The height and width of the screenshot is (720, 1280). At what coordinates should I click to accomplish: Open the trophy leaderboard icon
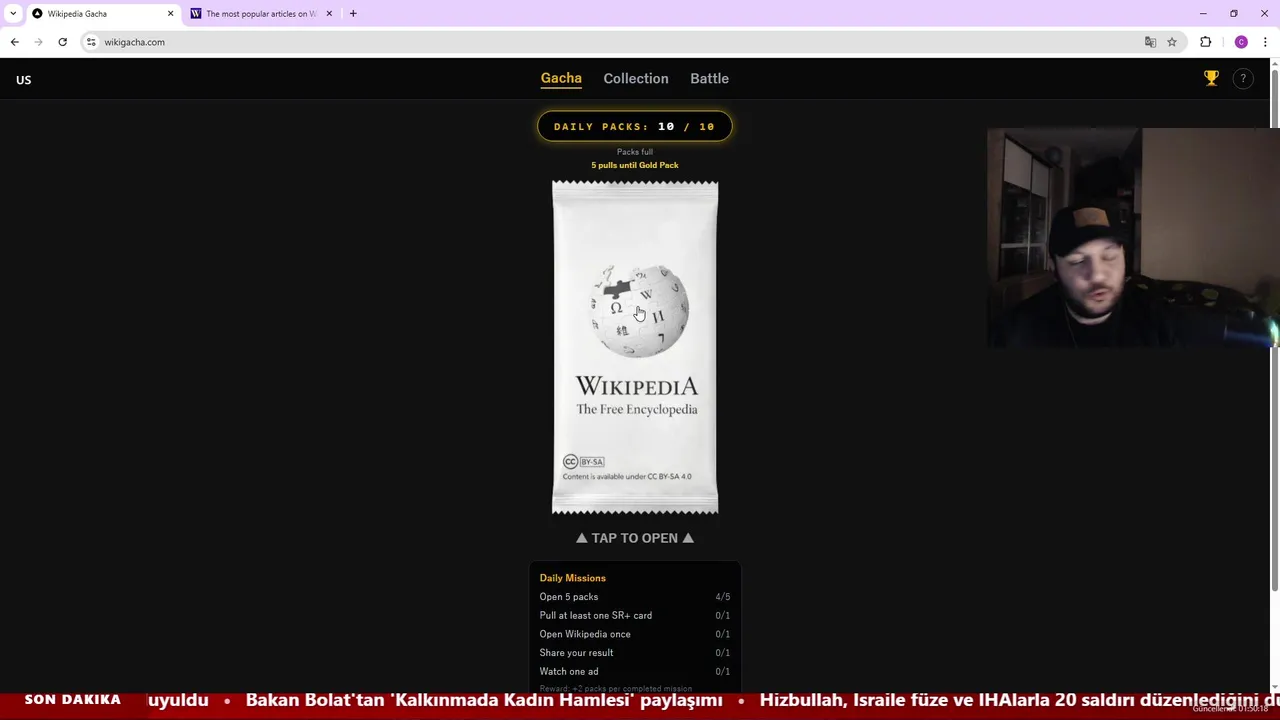[x=1211, y=78]
